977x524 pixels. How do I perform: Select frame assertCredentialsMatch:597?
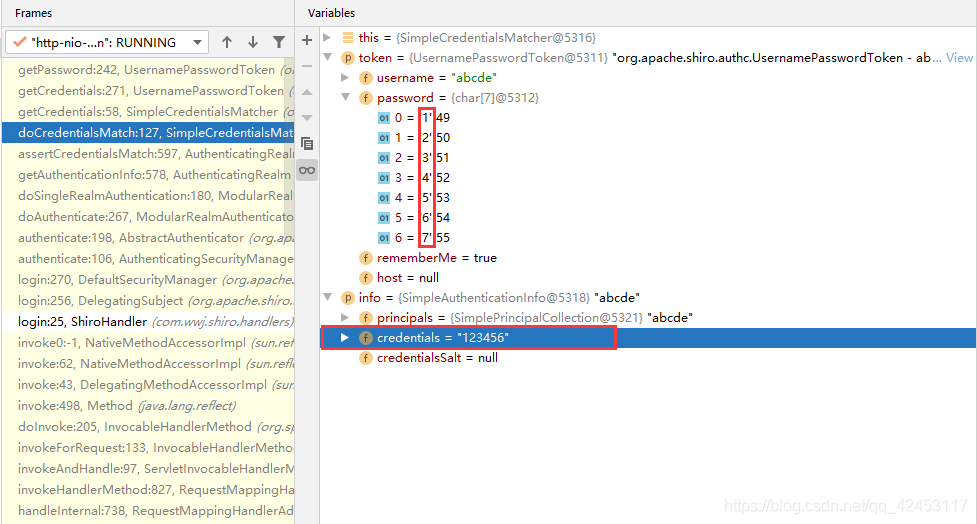click(148, 154)
